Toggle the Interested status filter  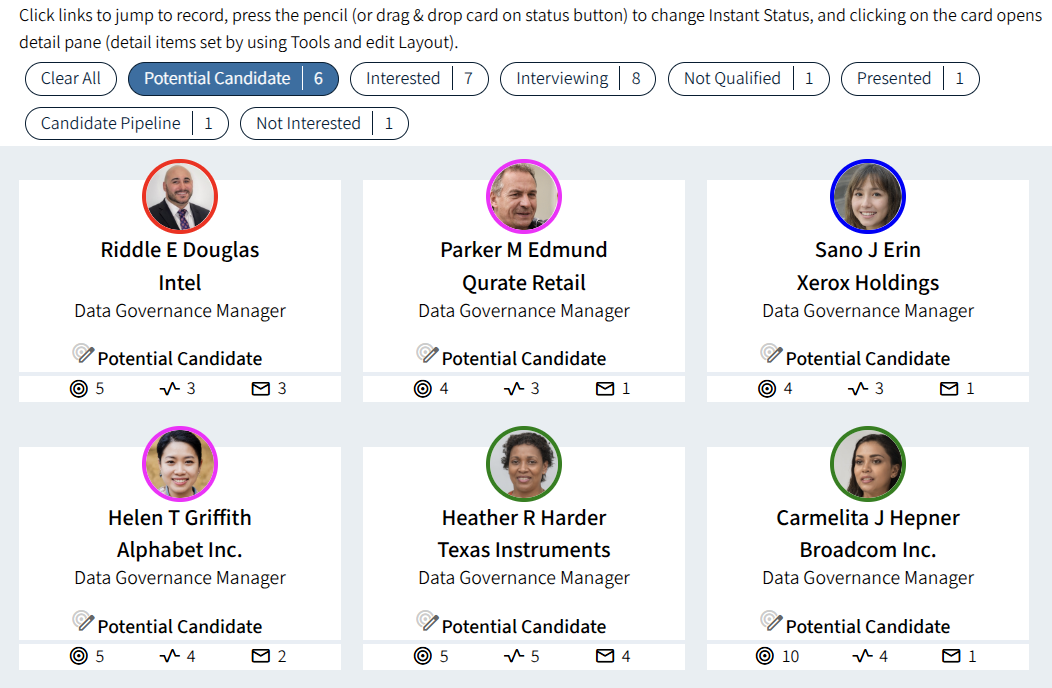point(419,79)
